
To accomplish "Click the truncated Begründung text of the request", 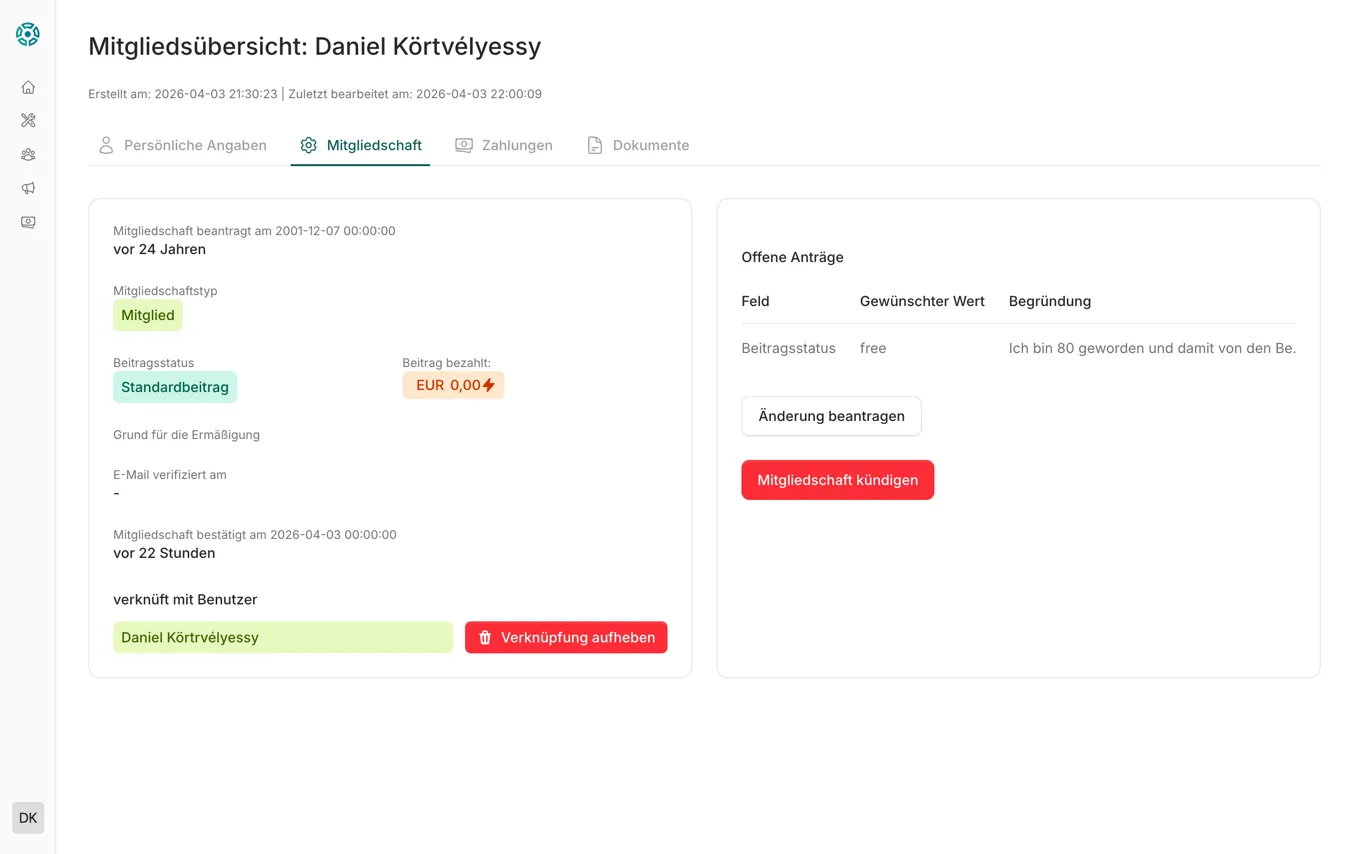I will pos(1151,348).
